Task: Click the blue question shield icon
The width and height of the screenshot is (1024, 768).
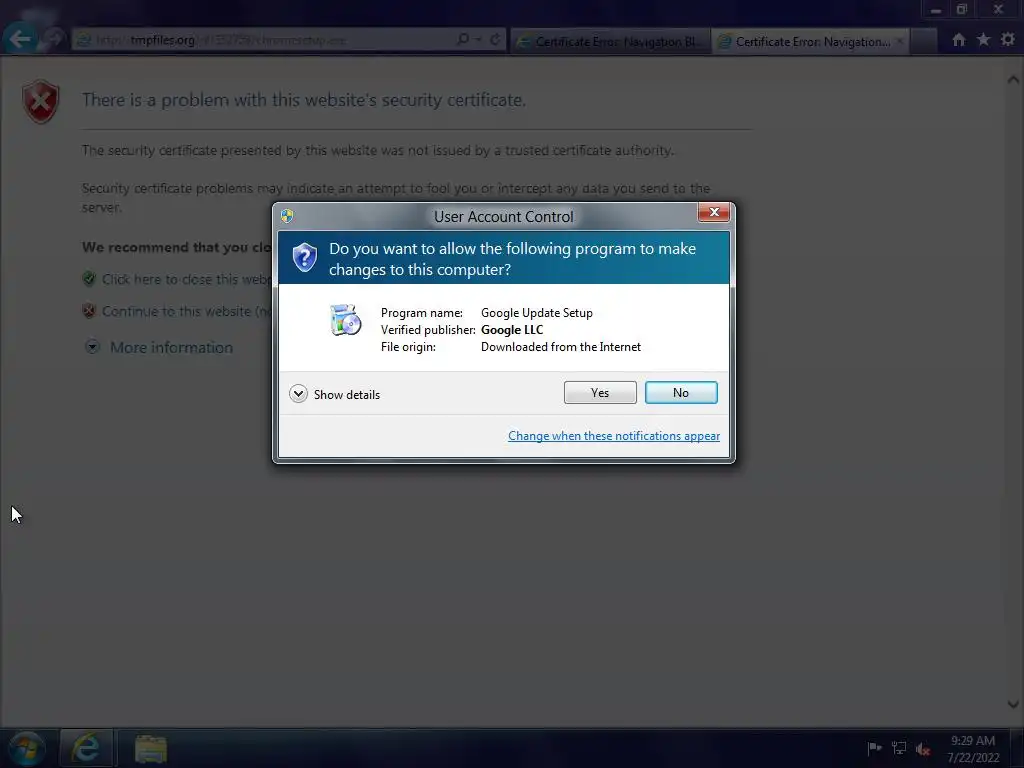Action: (x=304, y=257)
